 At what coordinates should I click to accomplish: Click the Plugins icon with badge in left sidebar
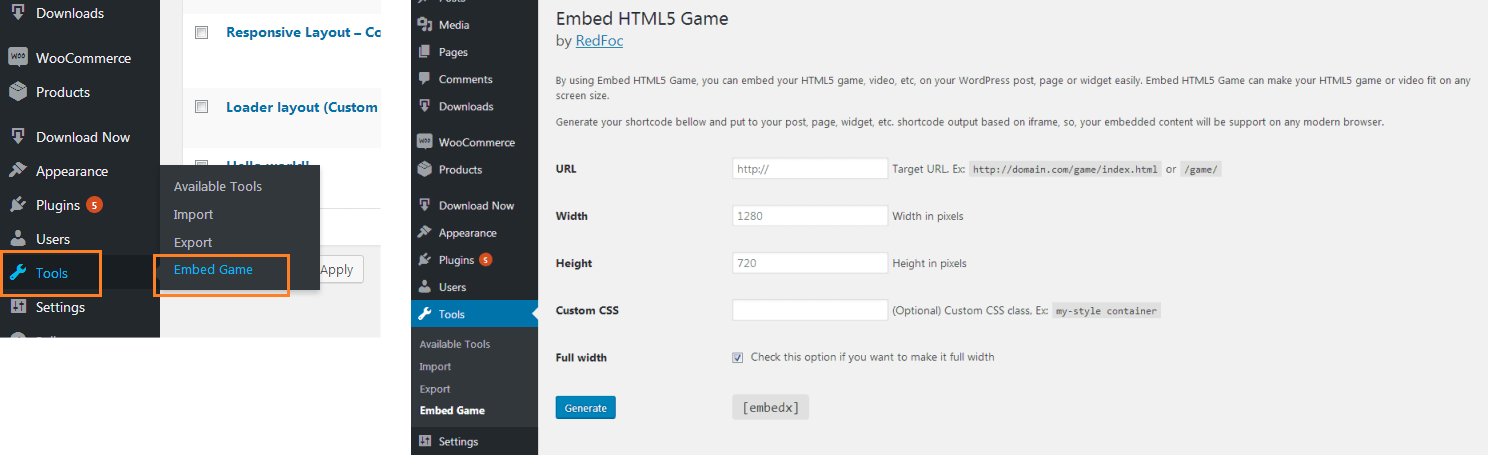[x=18, y=205]
